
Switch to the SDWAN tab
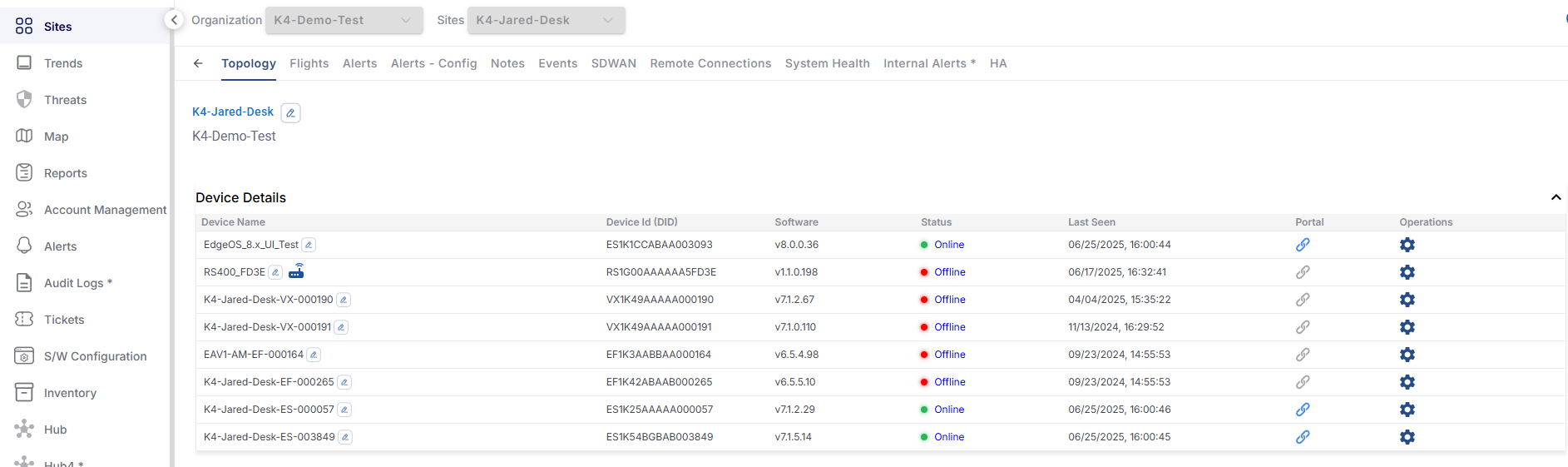(613, 63)
